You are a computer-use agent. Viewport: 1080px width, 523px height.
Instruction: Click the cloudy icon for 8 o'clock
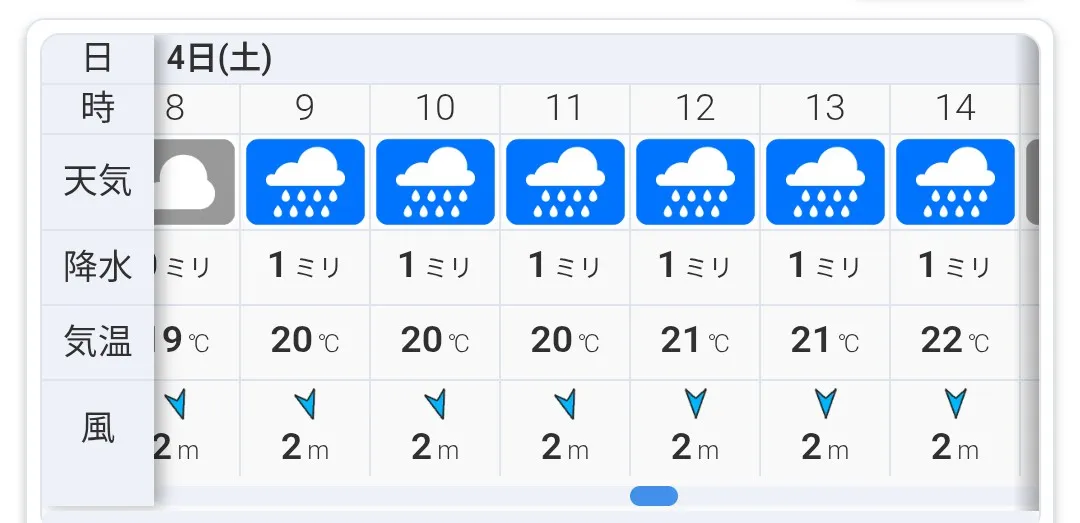194,182
